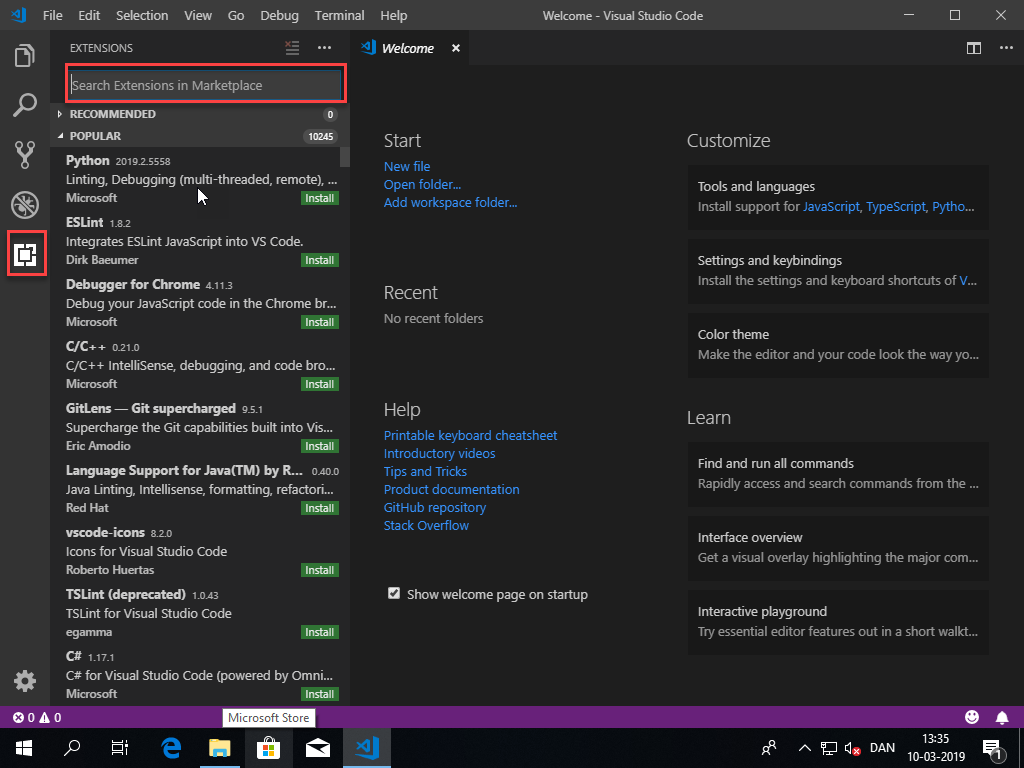This screenshot has width=1024, height=768.
Task: Install the GitLens extension
Action: click(320, 446)
